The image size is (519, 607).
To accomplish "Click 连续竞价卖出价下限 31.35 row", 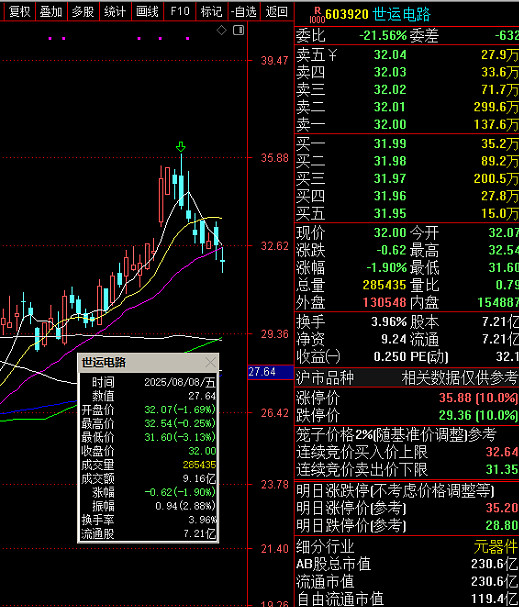I will click(407, 470).
